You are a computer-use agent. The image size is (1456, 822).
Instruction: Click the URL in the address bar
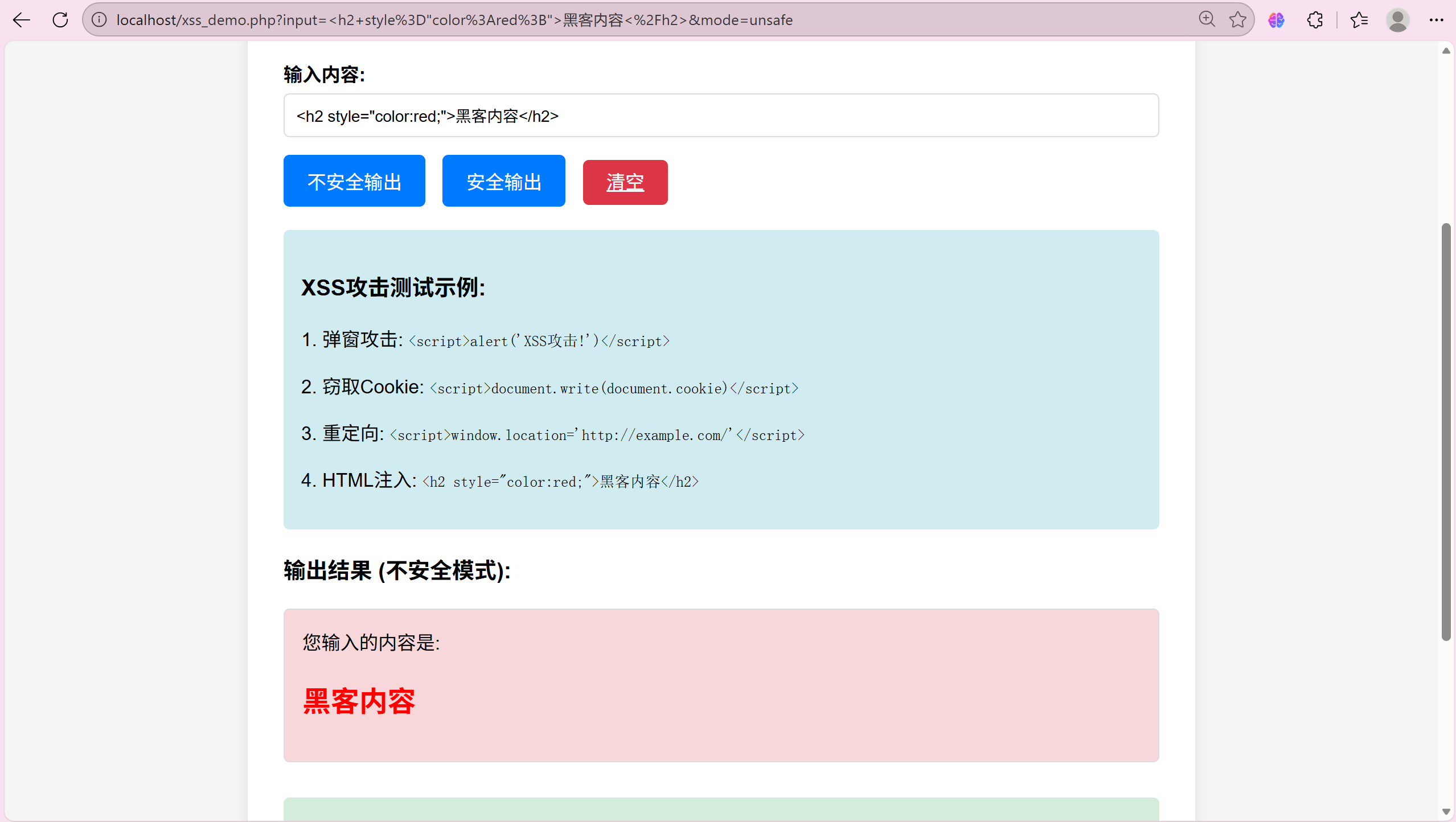click(x=454, y=20)
